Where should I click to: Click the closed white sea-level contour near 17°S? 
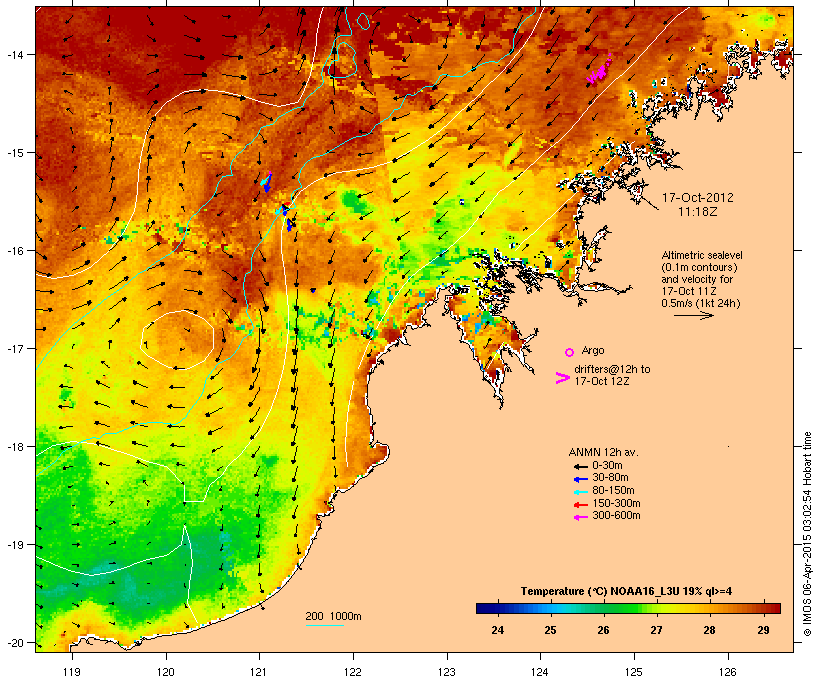(178, 339)
